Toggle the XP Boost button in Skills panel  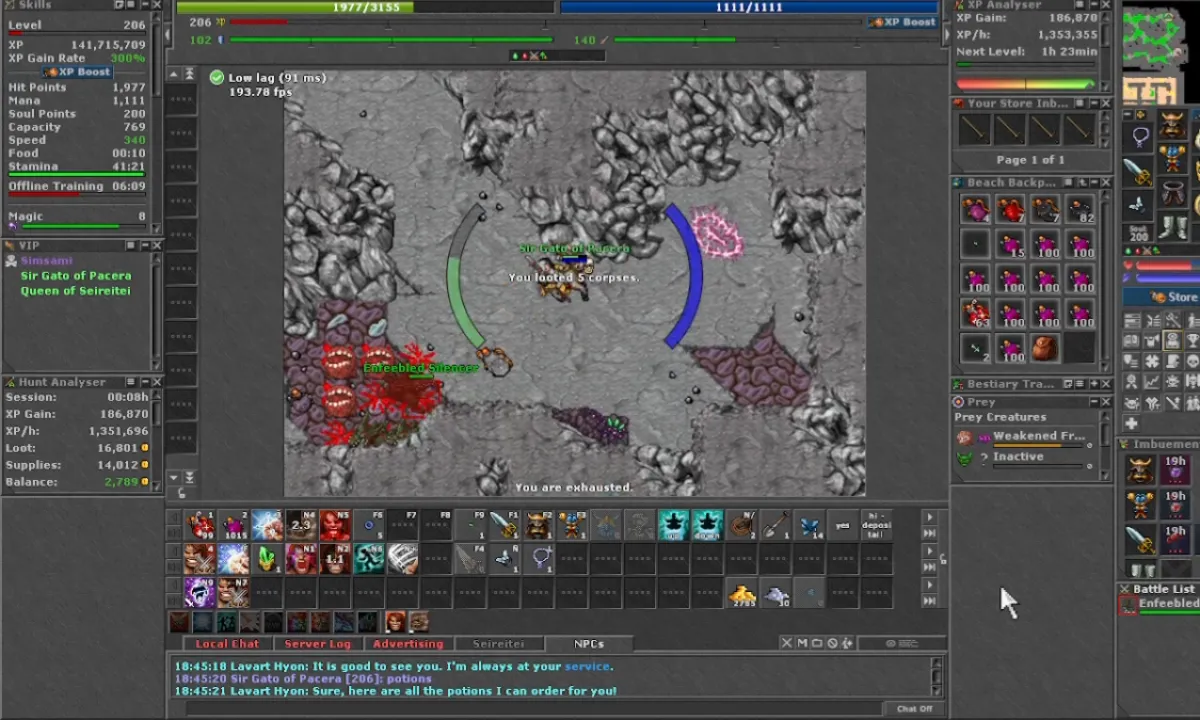pos(79,72)
